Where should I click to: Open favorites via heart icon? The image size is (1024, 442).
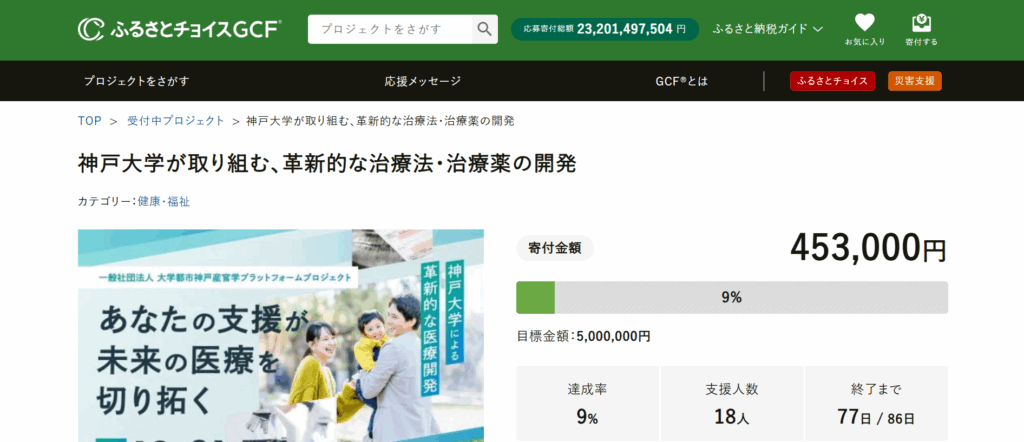(x=864, y=29)
